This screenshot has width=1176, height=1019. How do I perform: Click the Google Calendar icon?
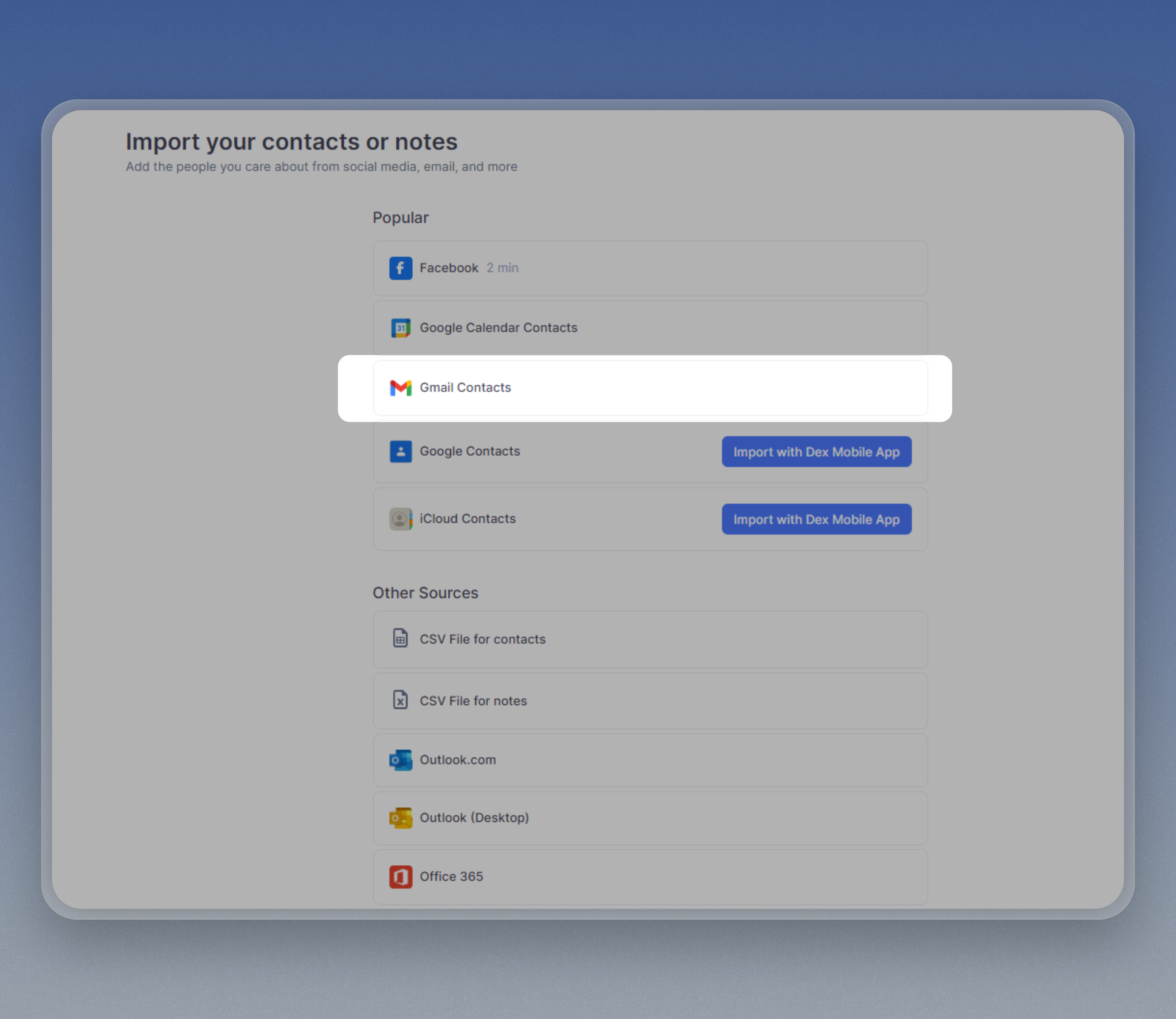[x=400, y=328]
